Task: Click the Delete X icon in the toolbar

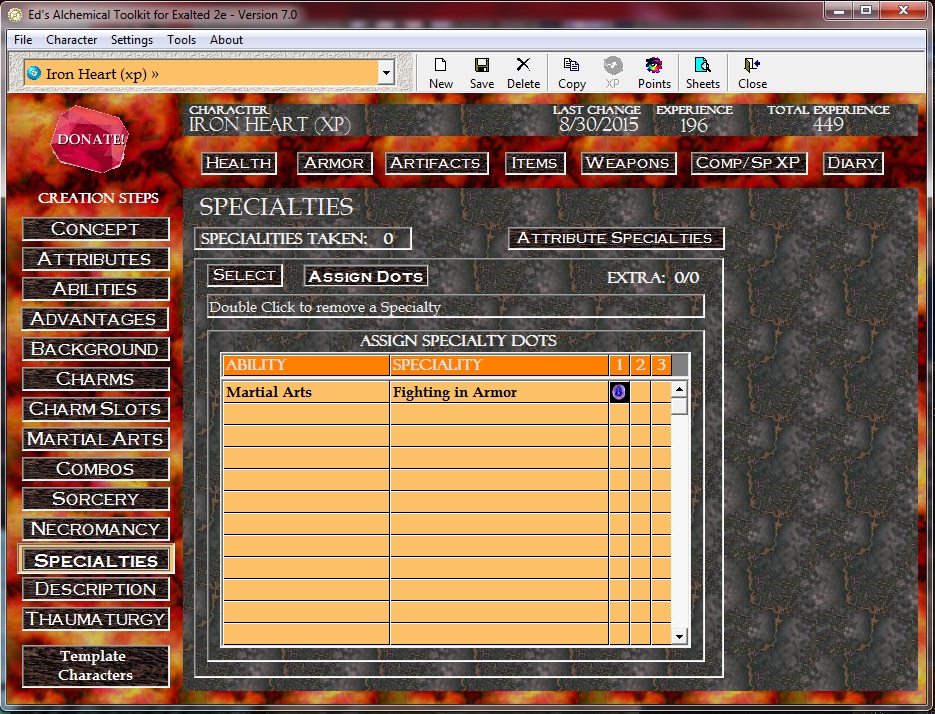Action: [523, 73]
